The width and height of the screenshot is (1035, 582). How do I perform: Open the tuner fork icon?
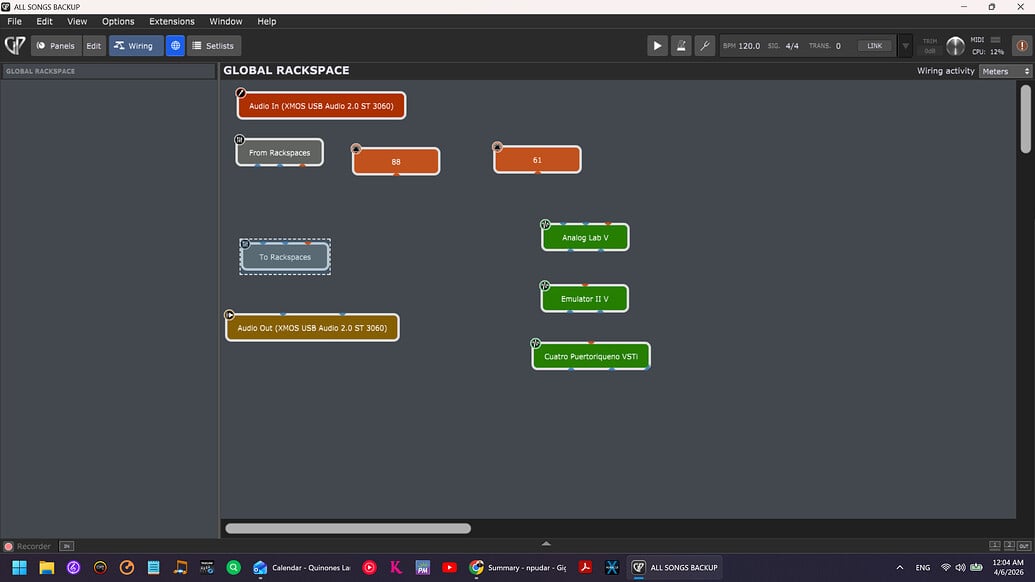(704, 45)
